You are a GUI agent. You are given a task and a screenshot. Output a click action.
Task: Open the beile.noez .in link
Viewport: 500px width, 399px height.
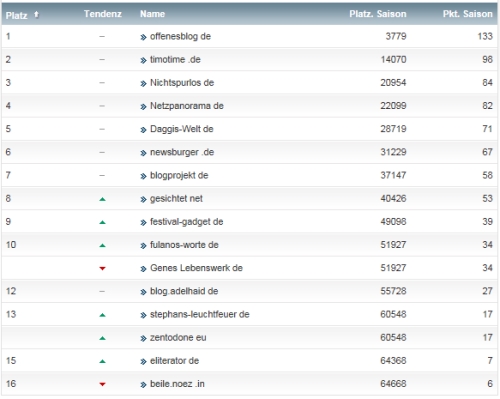coord(177,384)
